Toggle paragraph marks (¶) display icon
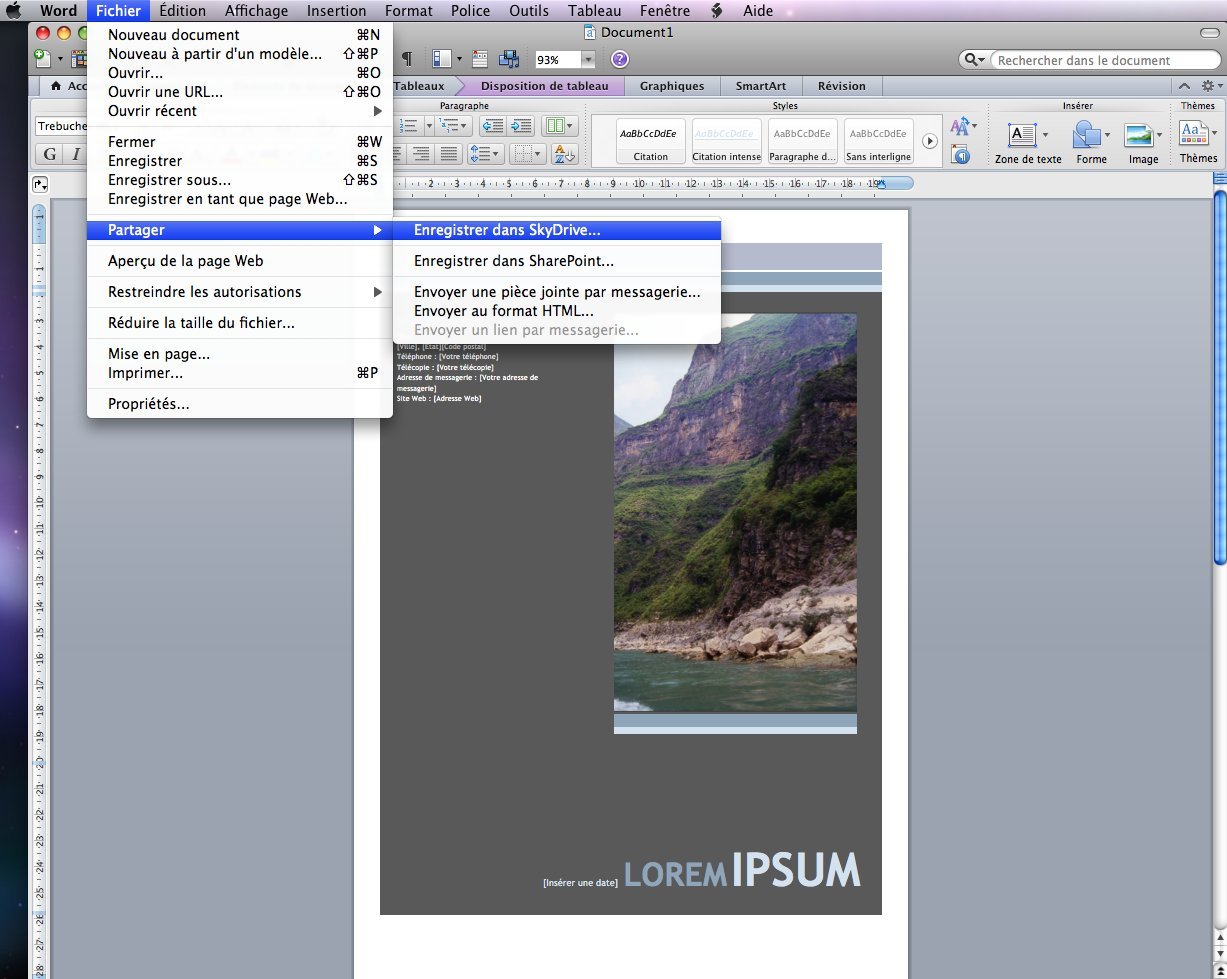The width and height of the screenshot is (1227, 979). (x=406, y=59)
